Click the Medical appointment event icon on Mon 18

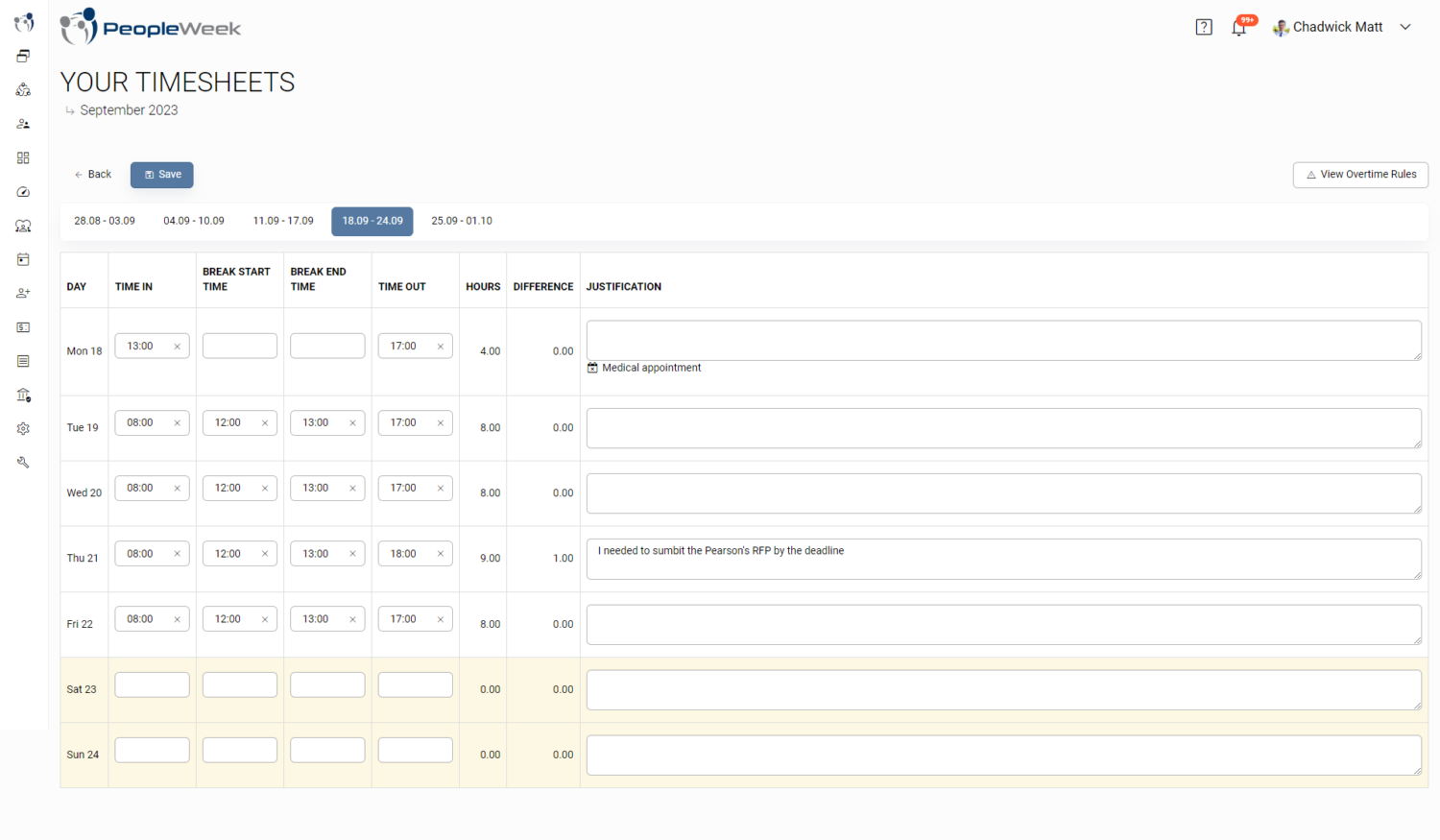pyautogui.click(x=592, y=367)
